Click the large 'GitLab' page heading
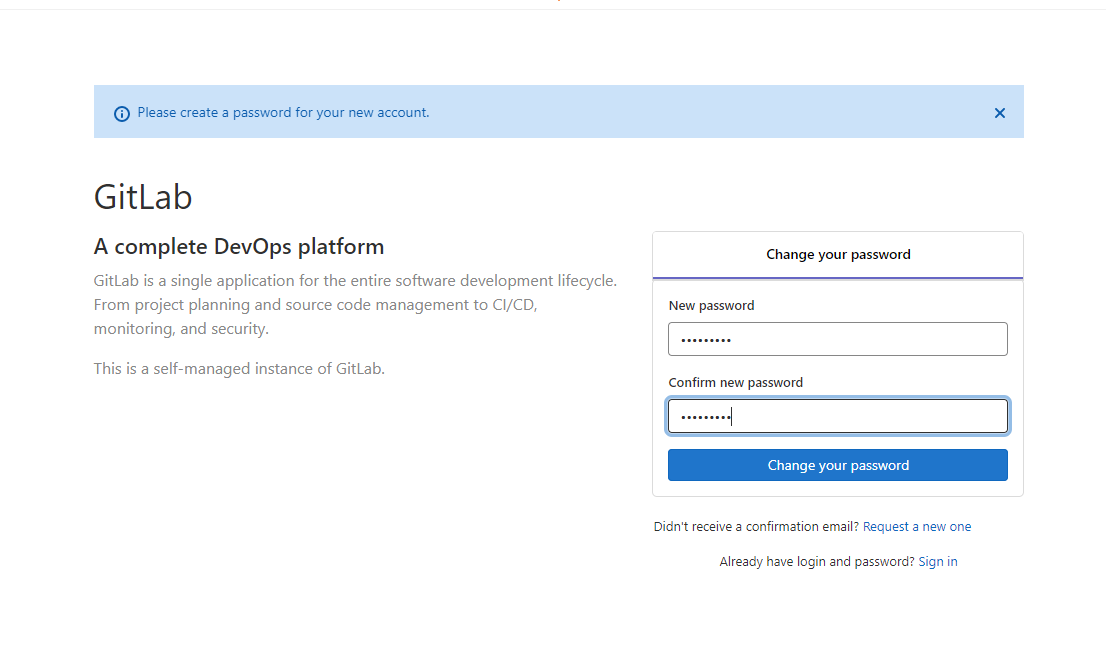The height and width of the screenshot is (657, 1106). [143, 197]
